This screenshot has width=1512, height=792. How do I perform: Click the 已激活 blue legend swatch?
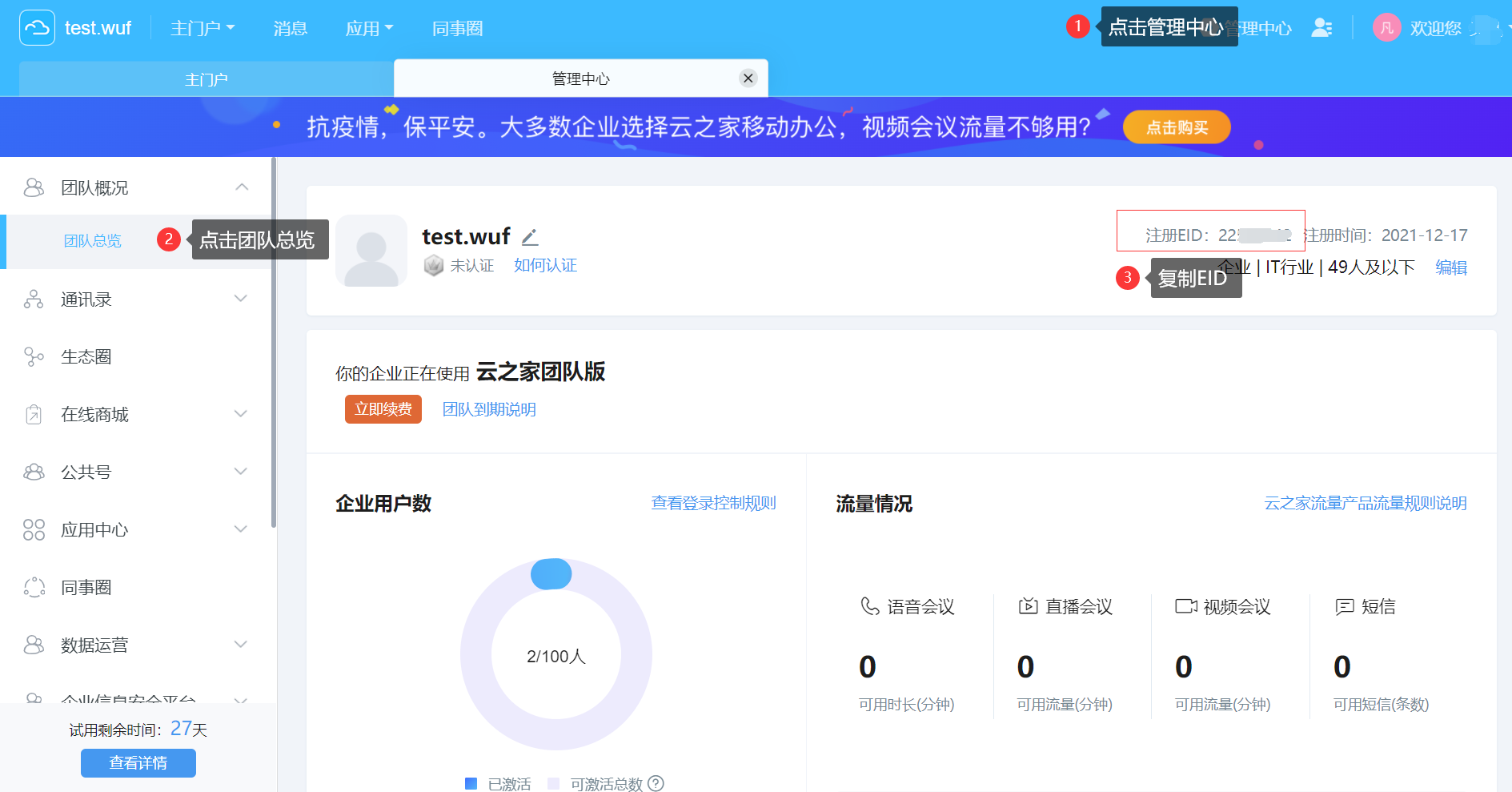click(x=471, y=783)
